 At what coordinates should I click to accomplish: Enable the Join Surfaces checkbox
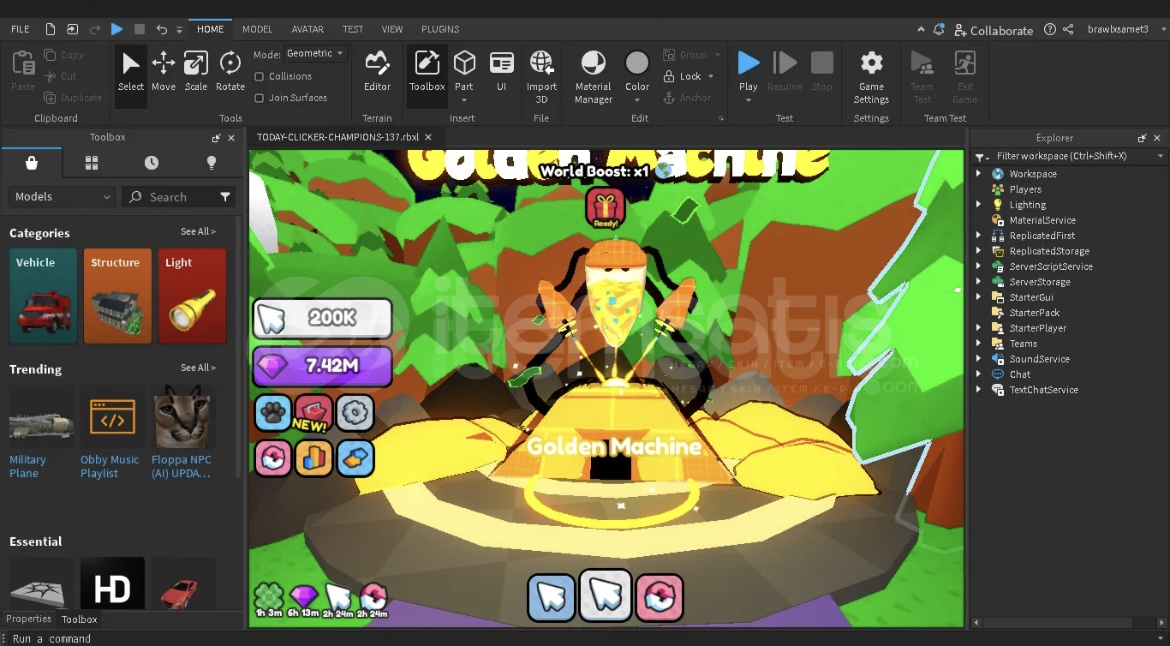click(x=259, y=98)
